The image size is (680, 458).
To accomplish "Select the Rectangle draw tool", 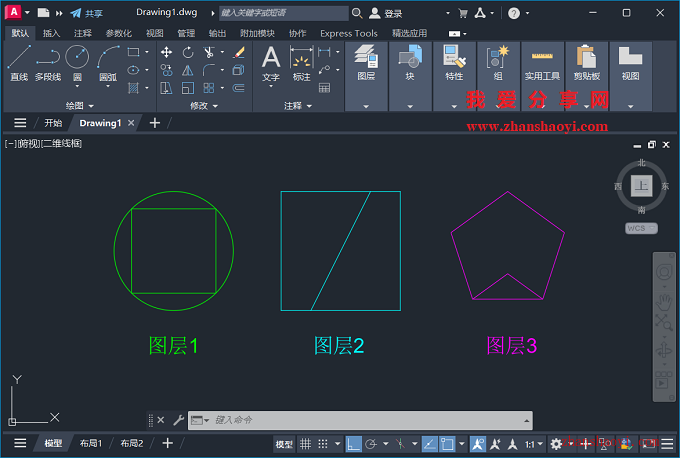I will tap(134, 52).
